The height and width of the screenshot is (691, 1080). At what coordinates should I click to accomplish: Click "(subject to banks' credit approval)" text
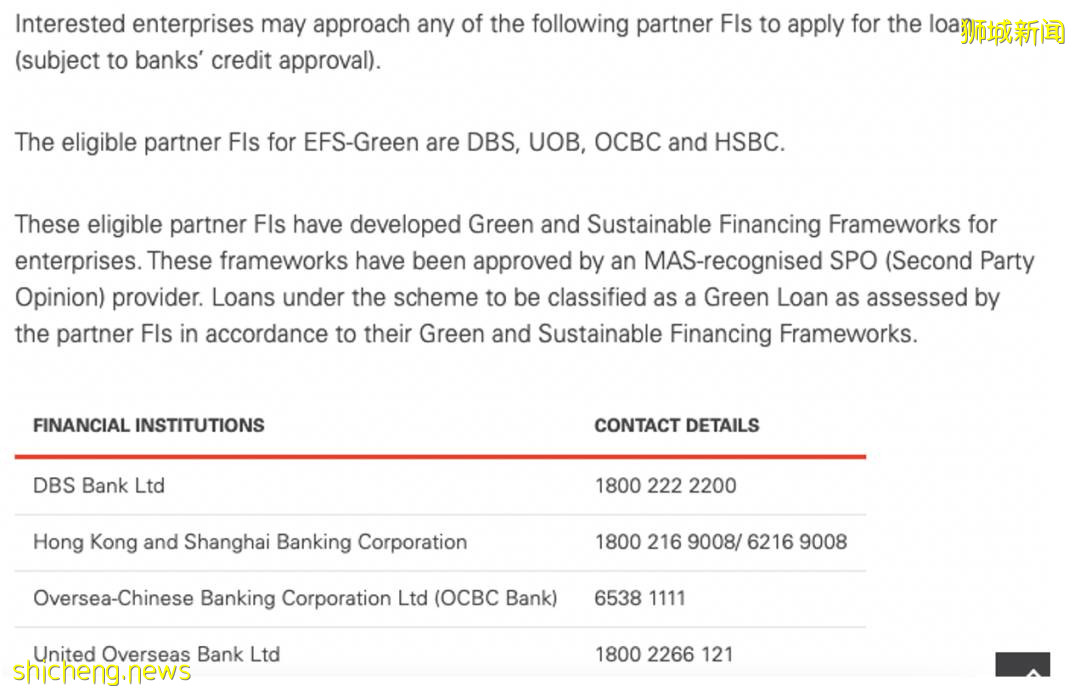point(198,60)
